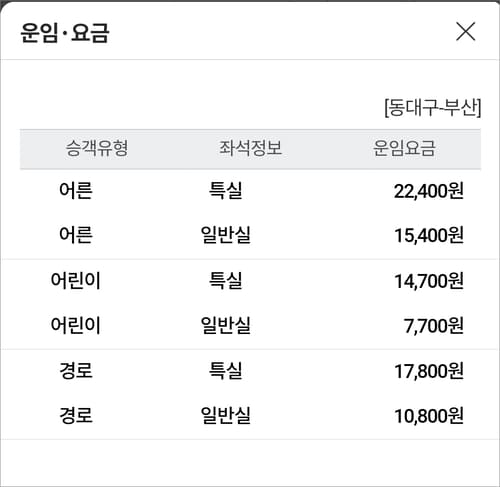500x487 pixels.
Task: Click 어린이 in the 특실 row
Action: [x=76, y=280]
